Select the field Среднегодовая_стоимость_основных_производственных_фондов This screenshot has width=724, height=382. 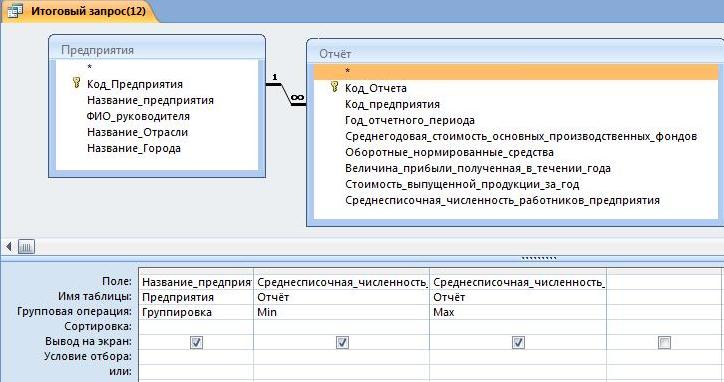click(521, 136)
